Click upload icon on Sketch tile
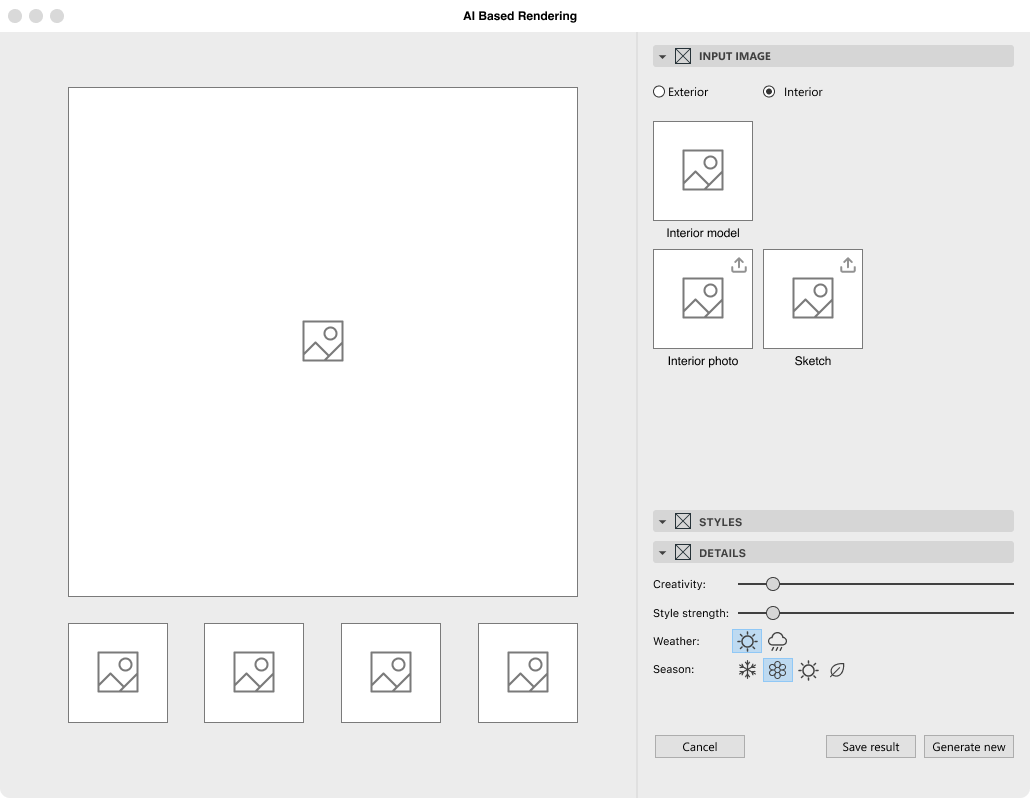The image size is (1030, 798). [848, 265]
